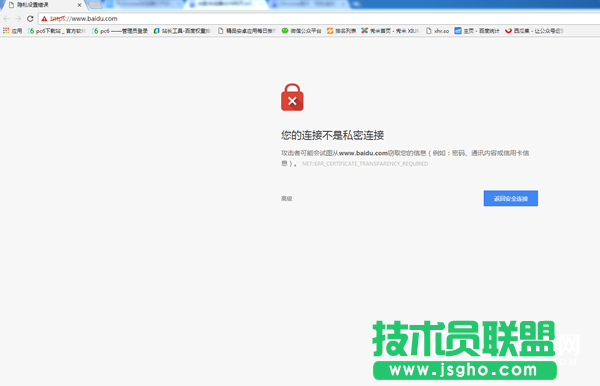Open the 排名列表 bookmark
Screen dimensions: 600x386
(341, 31)
